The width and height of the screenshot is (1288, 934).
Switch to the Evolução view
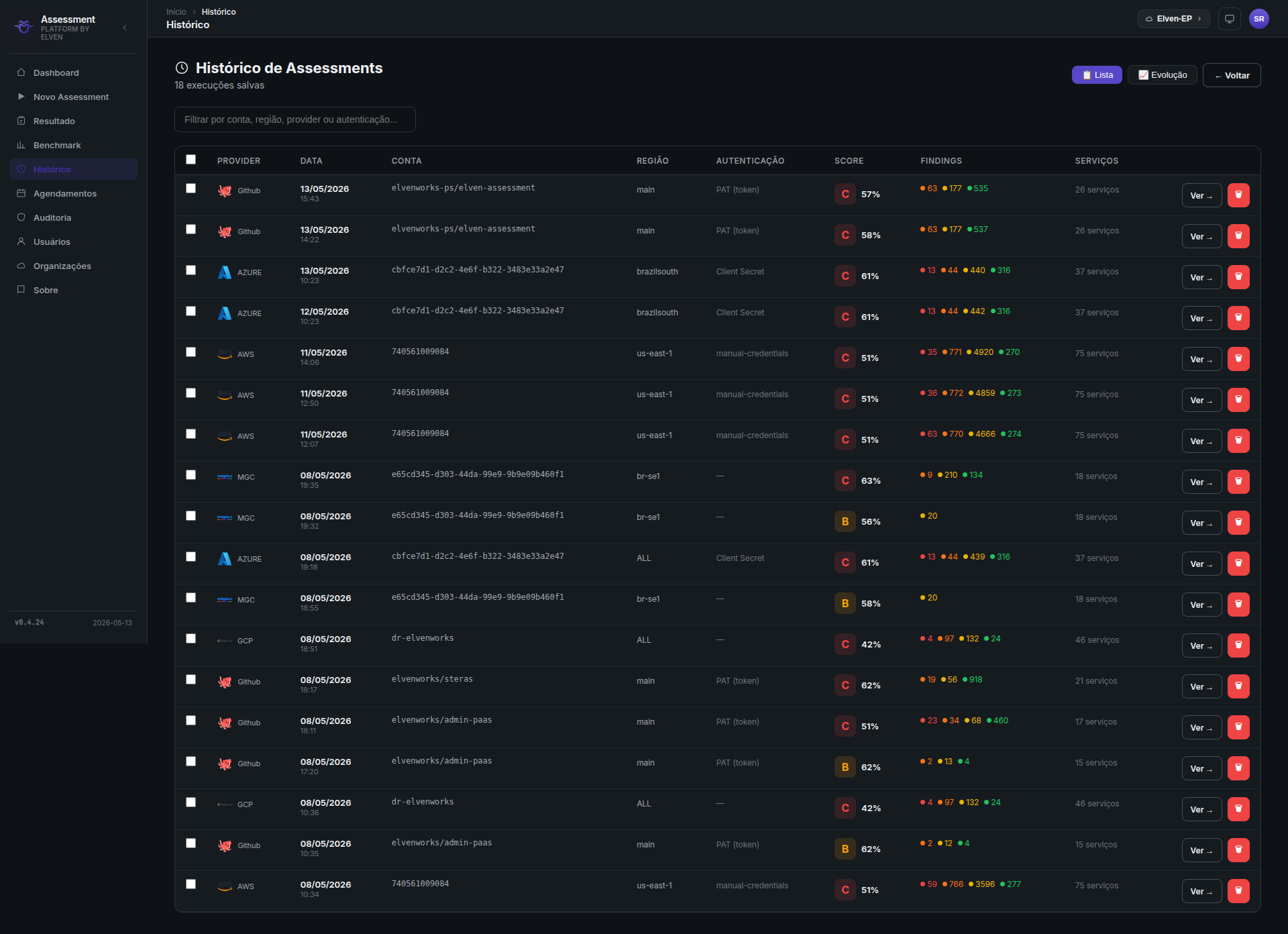coord(1163,75)
